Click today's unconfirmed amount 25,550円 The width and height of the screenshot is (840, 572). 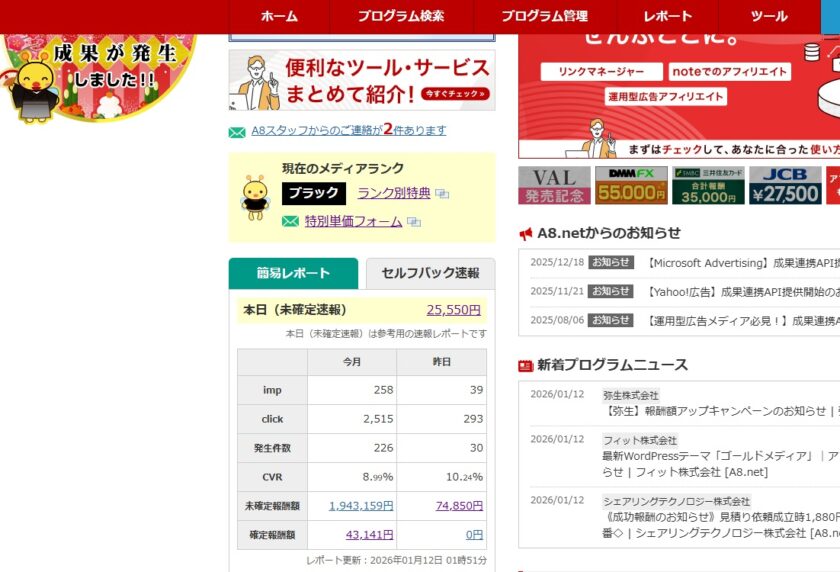[x=453, y=310]
